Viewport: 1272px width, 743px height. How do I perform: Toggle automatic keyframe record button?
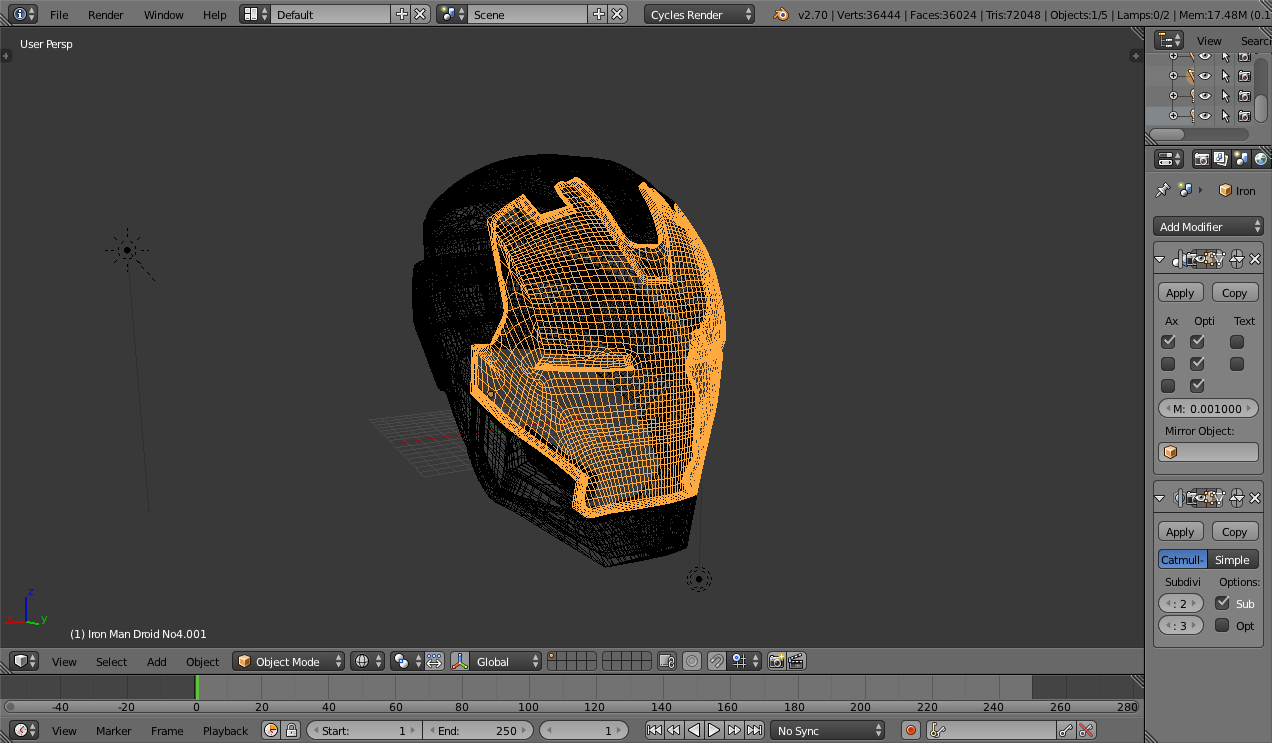point(911,730)
